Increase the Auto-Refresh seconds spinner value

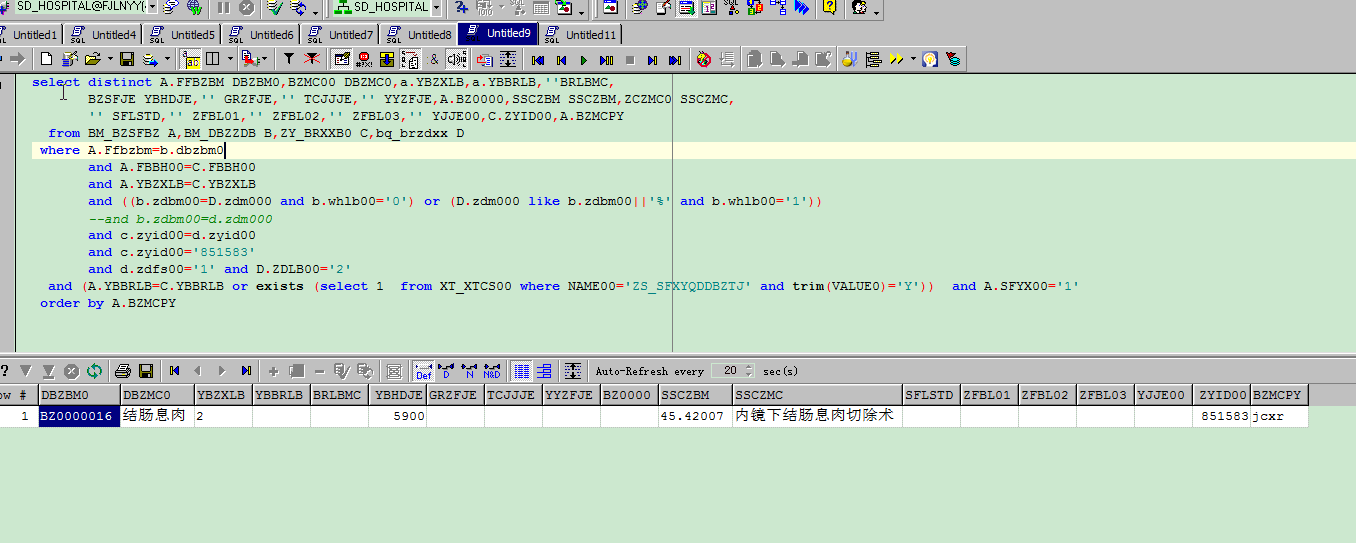(749, 366)
